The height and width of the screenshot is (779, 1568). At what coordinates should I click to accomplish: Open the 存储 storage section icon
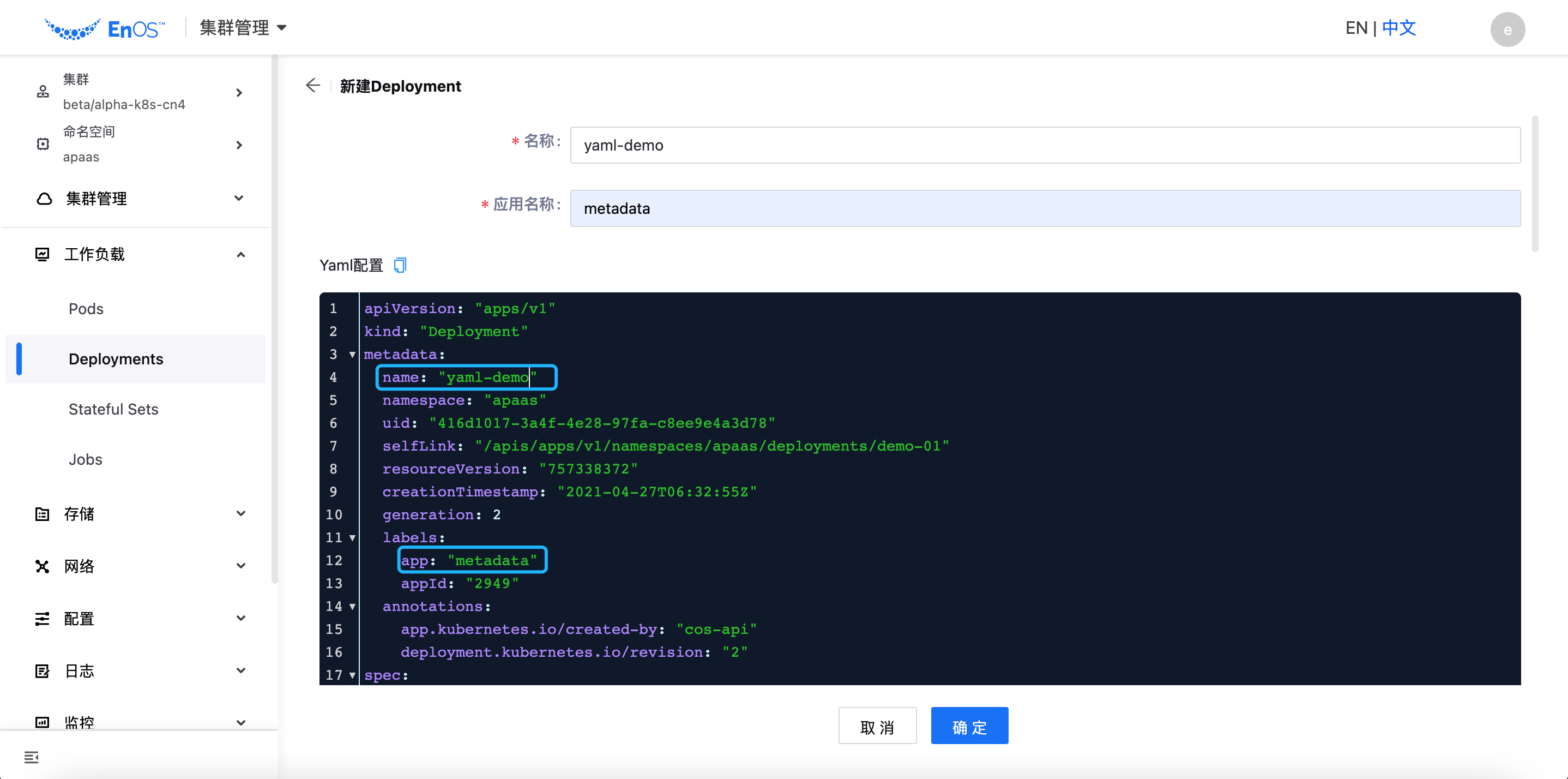[42, 513]
